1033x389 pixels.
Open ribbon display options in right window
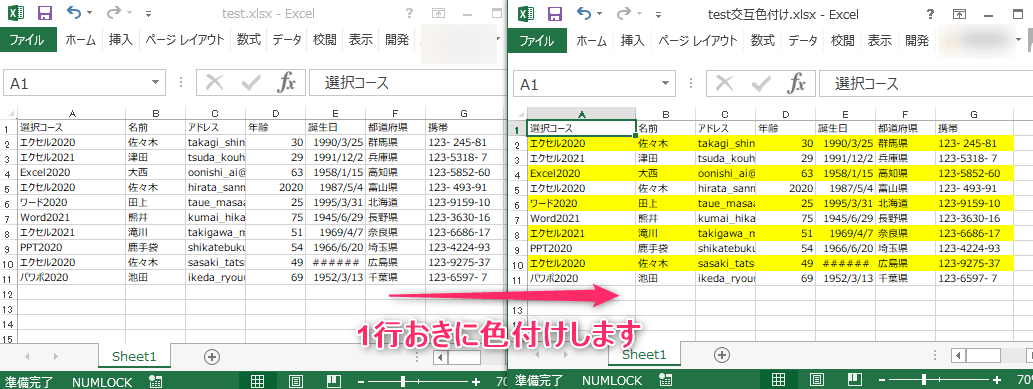959,14
